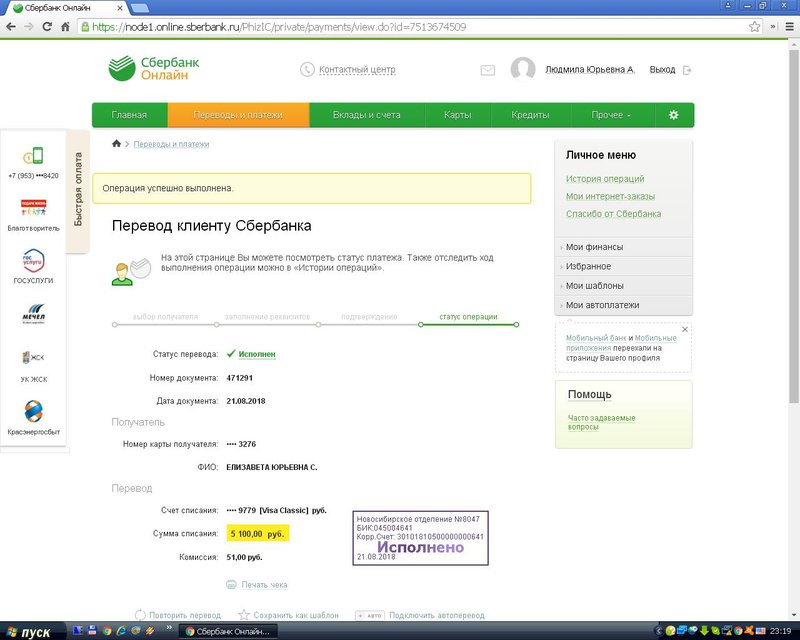Open the messages envelope icon
The height and width of the screenshot is (640, 800).
click(x=487, y=70)
